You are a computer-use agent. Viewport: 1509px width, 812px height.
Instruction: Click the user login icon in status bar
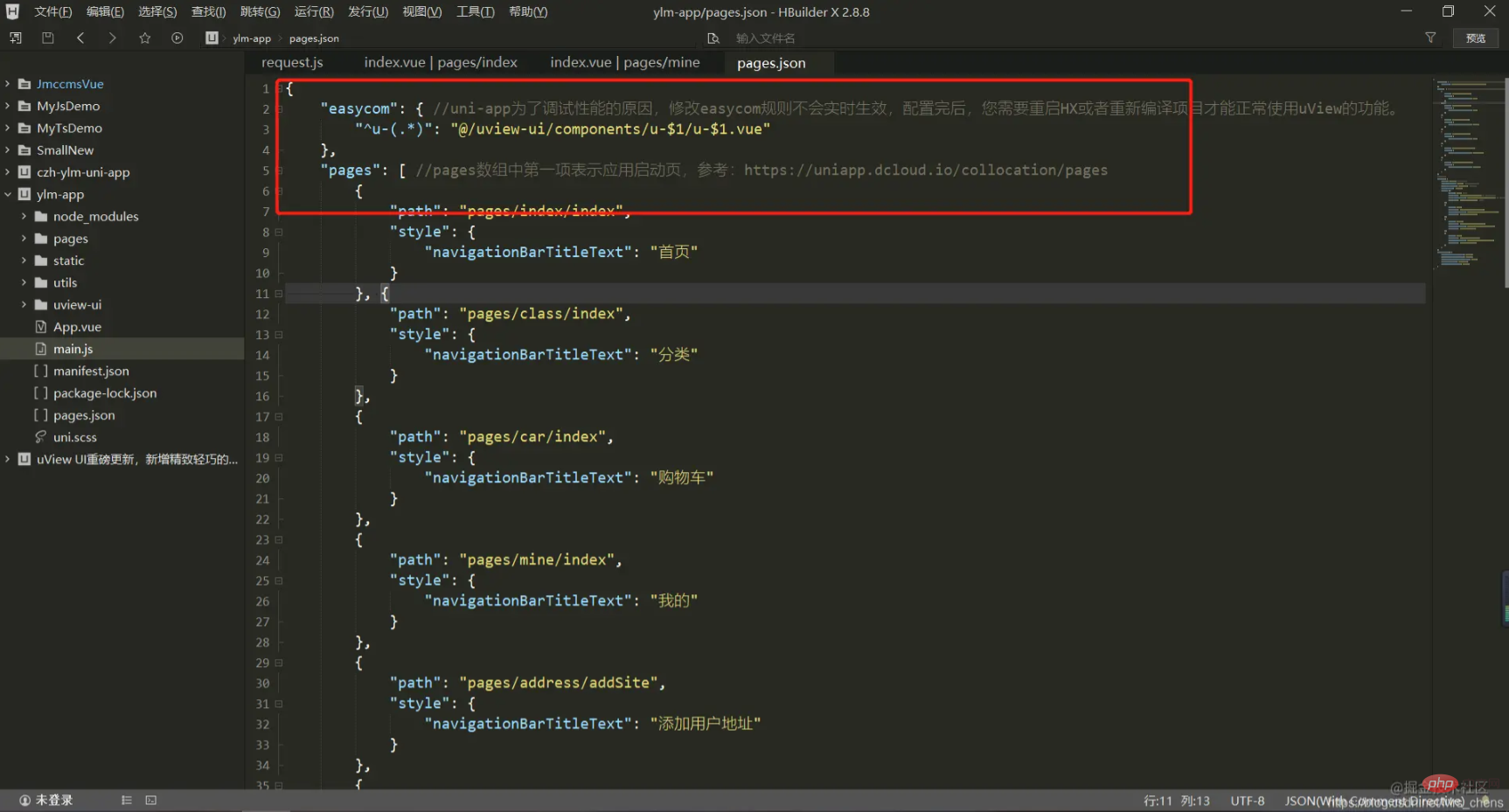point(24,800)
